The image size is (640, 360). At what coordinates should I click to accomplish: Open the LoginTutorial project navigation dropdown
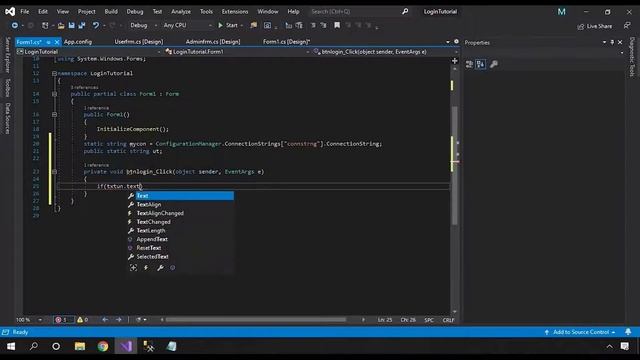click(89, 52)
